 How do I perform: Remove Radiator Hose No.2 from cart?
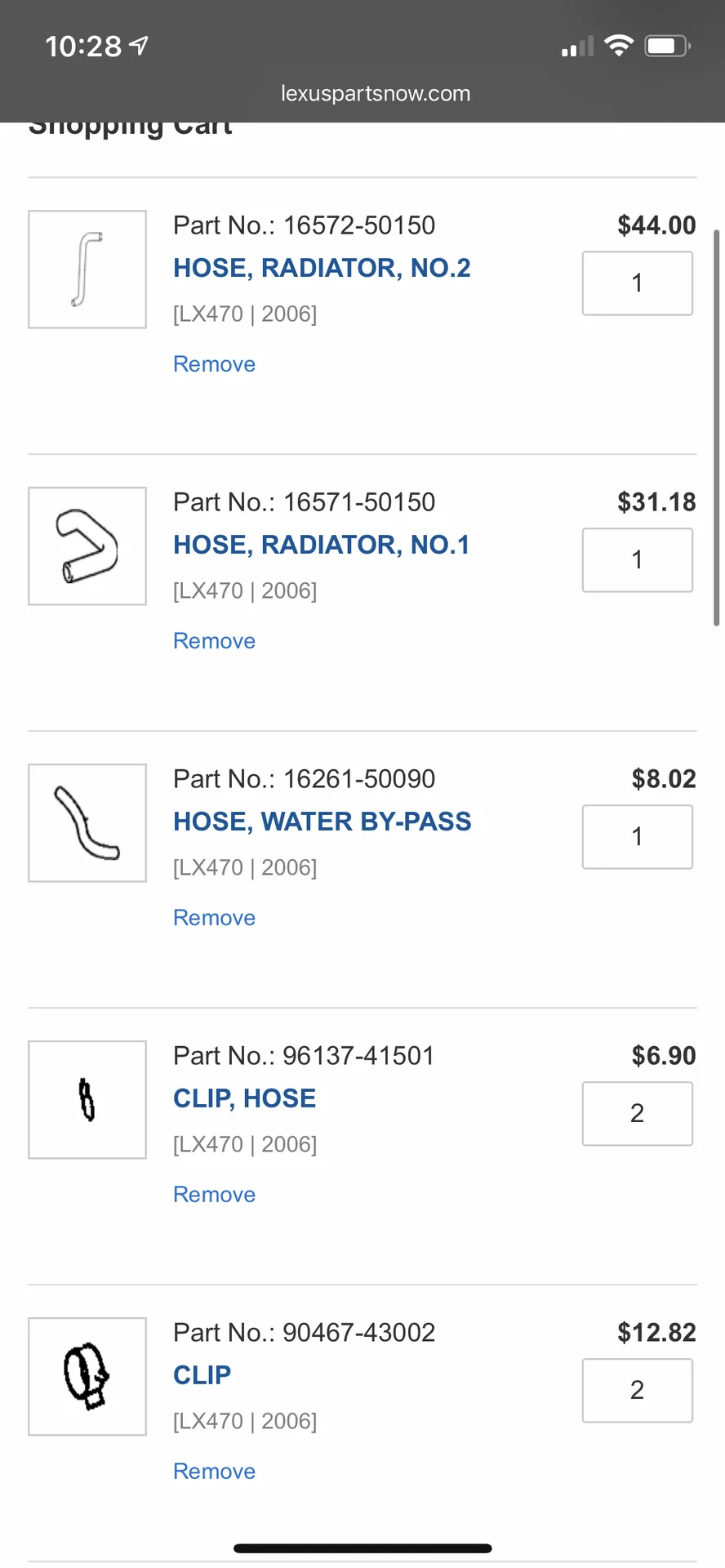214,364
